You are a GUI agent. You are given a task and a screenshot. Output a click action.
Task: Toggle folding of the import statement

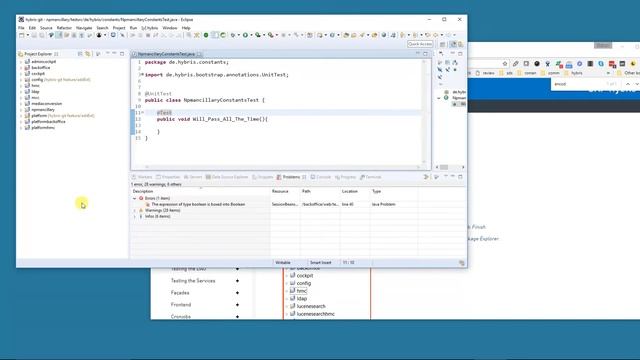[142, 75]
